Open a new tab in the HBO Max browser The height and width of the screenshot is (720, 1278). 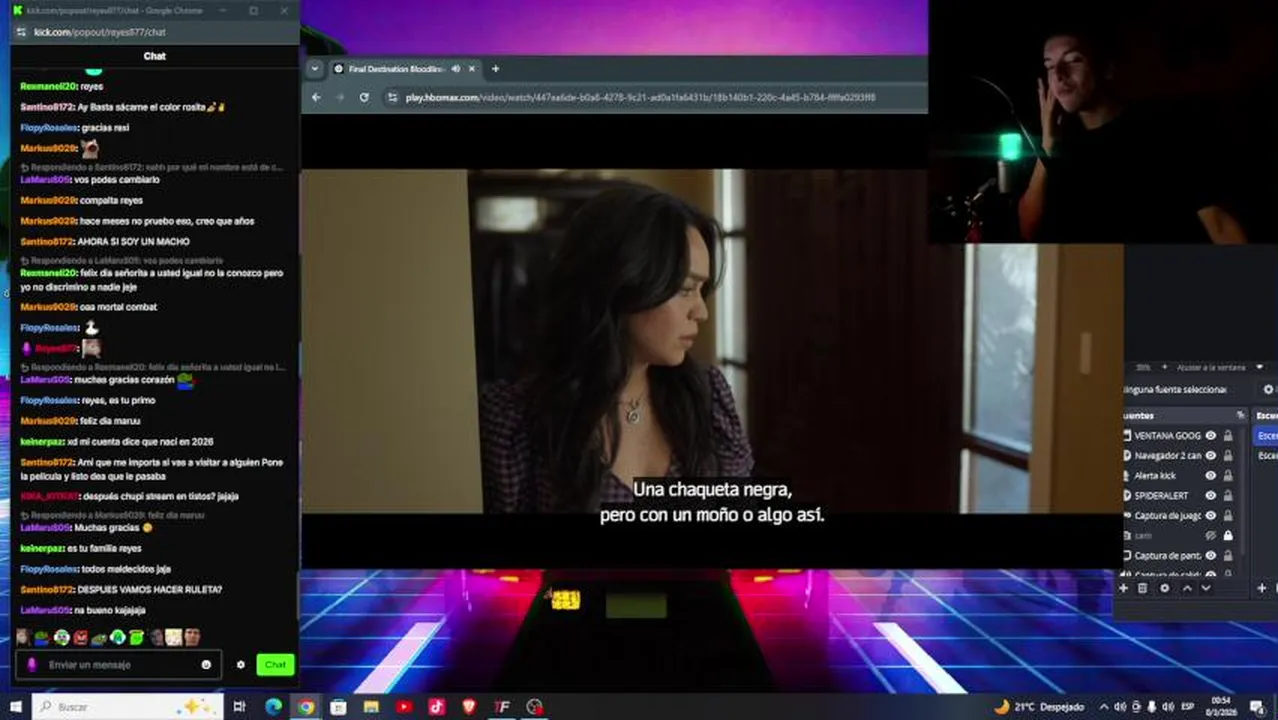coord(495,69)
